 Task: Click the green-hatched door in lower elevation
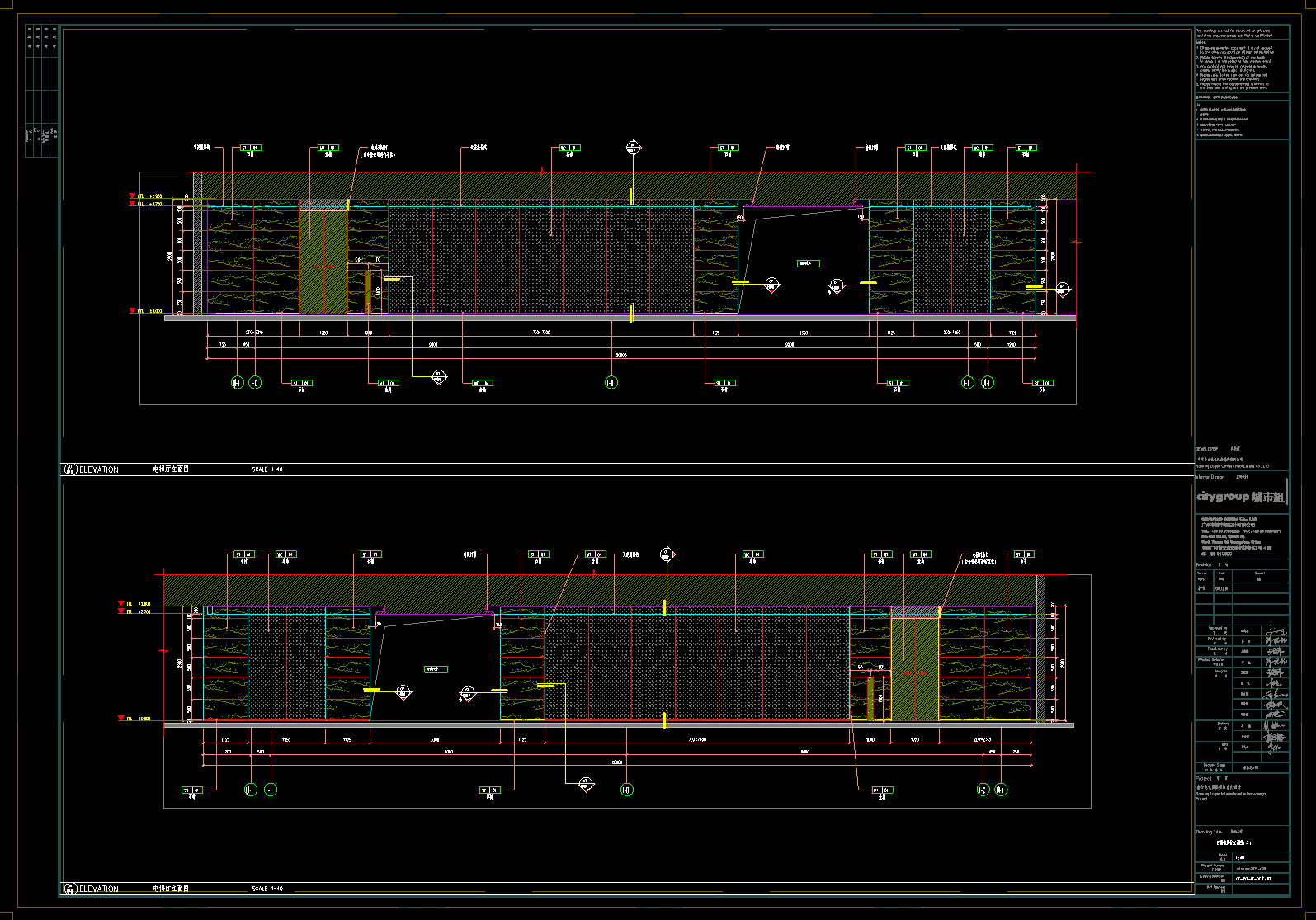914,668
